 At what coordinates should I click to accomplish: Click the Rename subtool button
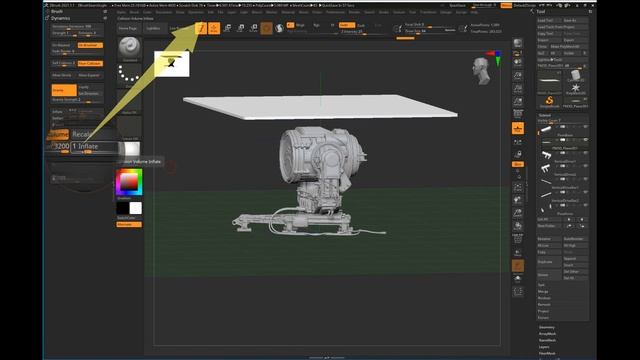click(549, 239)
